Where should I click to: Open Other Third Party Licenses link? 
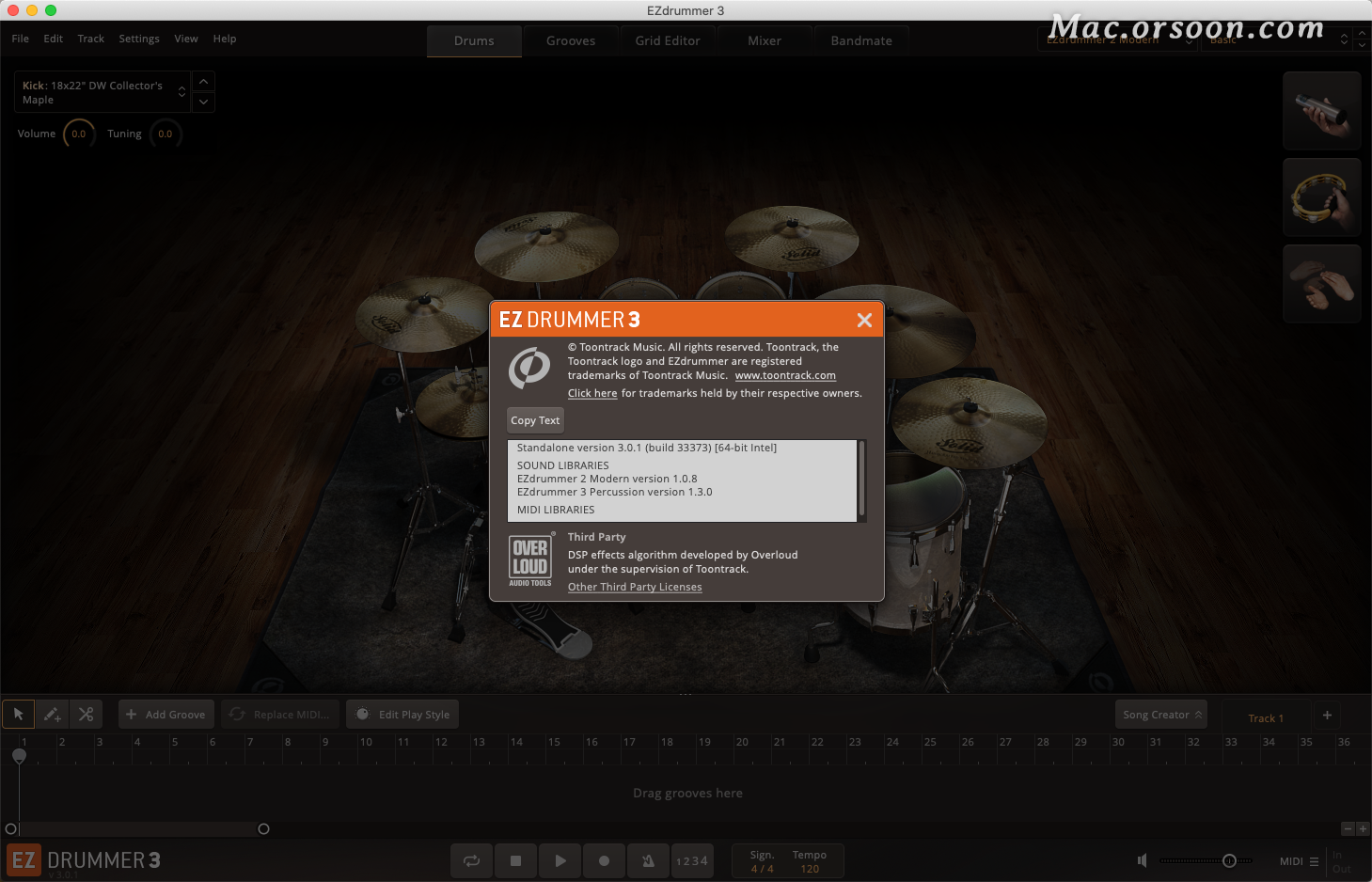(635, 587)
